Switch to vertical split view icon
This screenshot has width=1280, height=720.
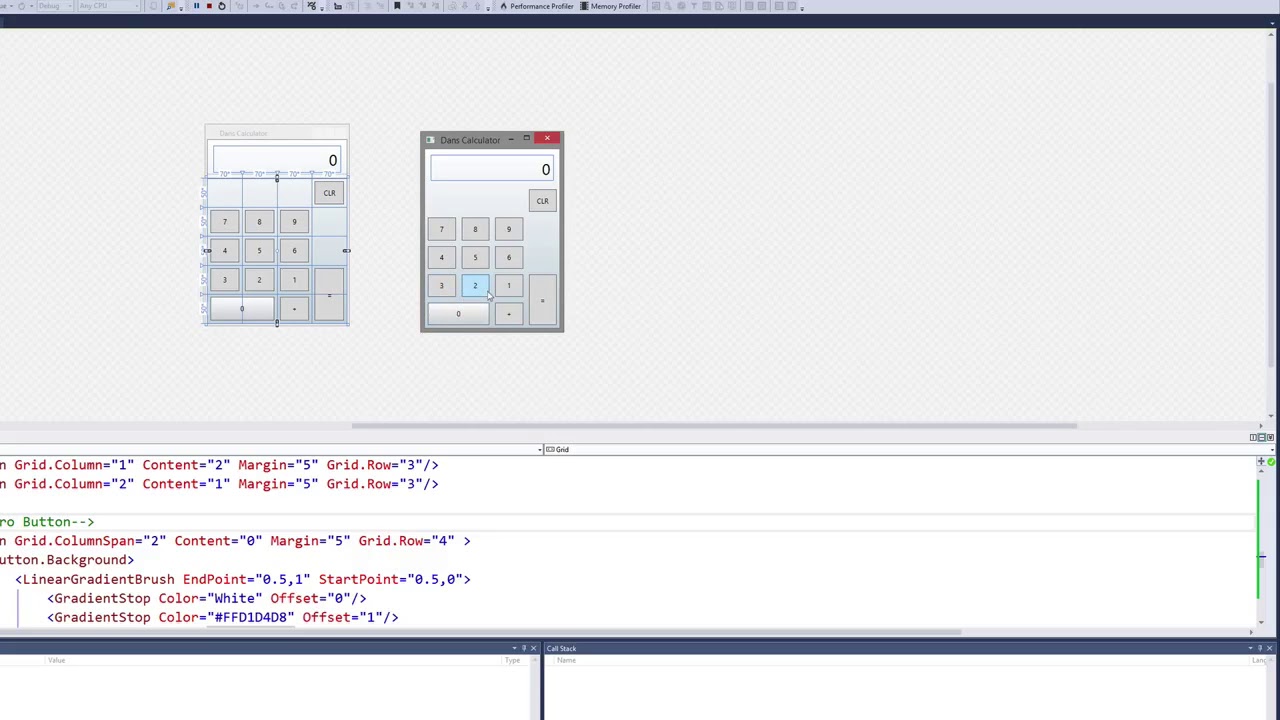coord(1253,437)
